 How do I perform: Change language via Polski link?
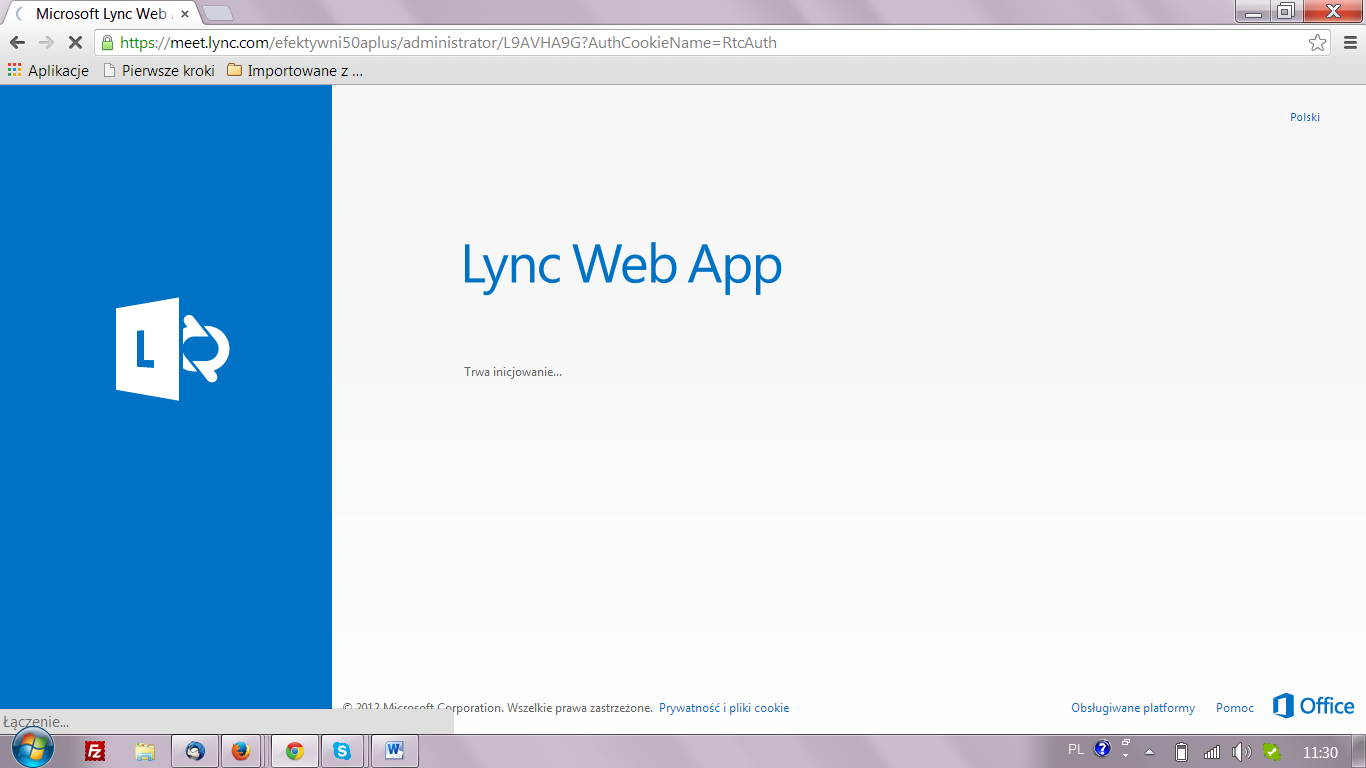tap(1305, 117)
